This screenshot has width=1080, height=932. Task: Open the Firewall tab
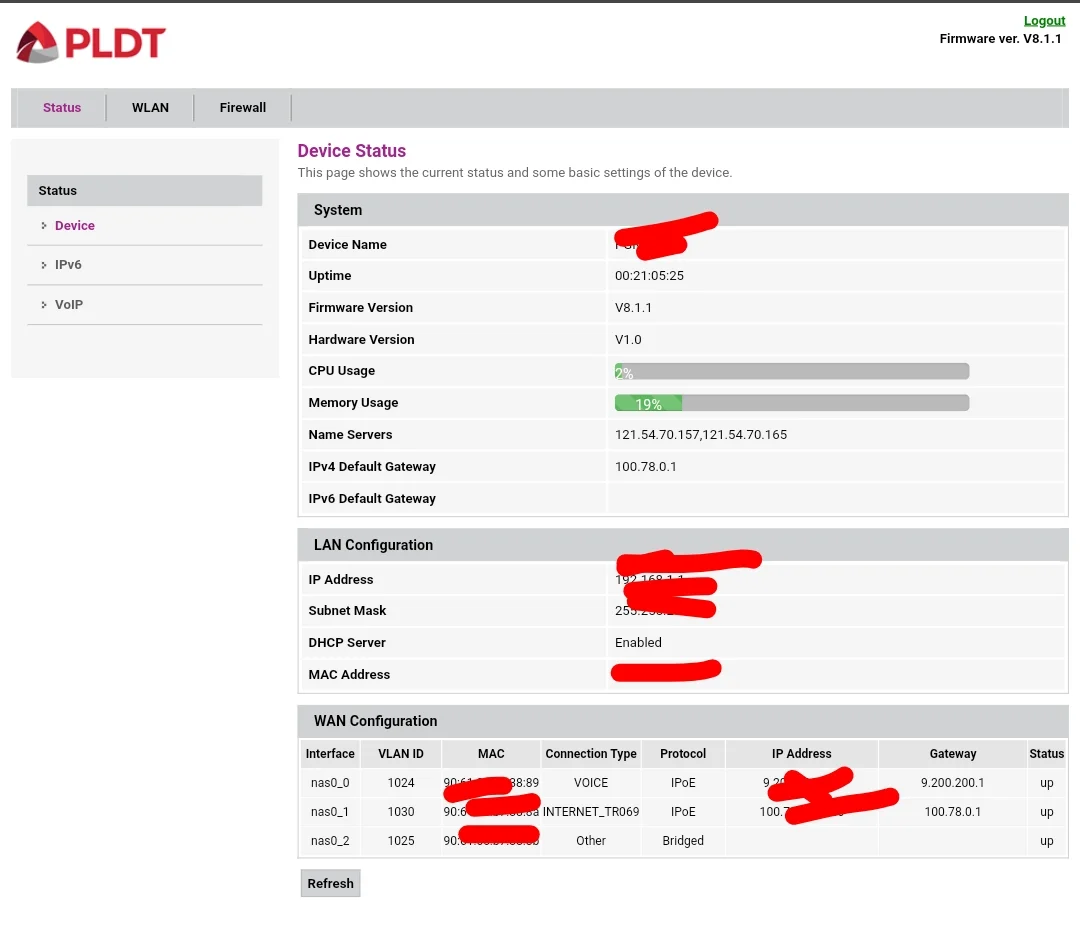pyautogui.click(x=242, y=107)
